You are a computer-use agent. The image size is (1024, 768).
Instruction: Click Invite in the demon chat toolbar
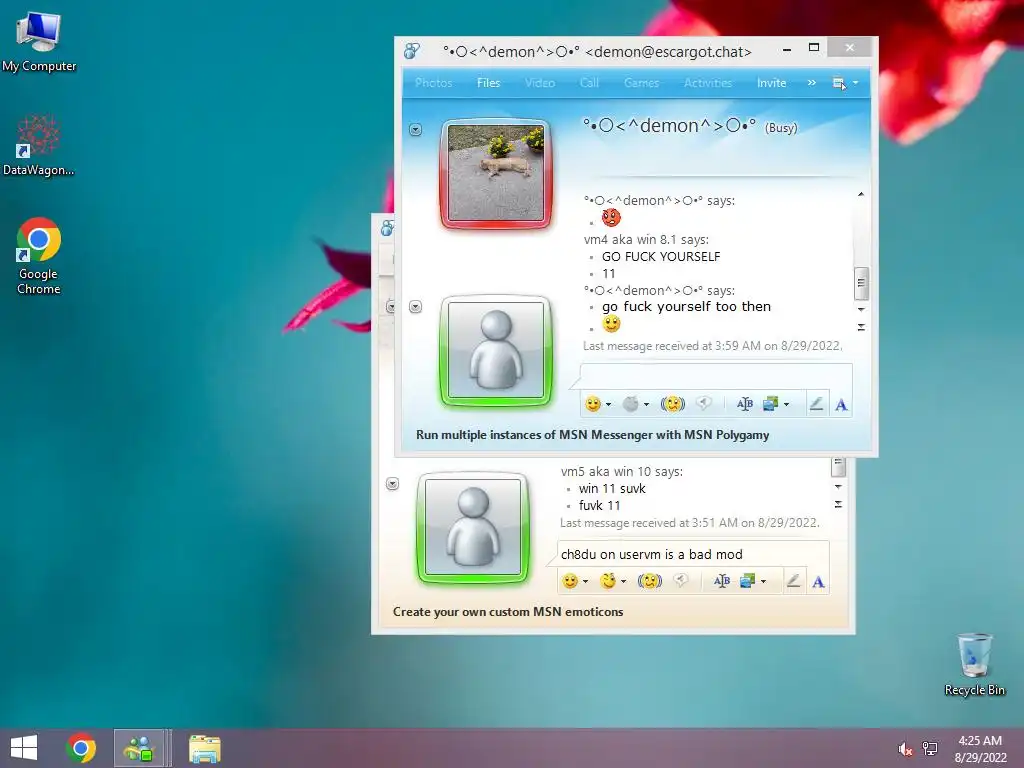point(771,83)
